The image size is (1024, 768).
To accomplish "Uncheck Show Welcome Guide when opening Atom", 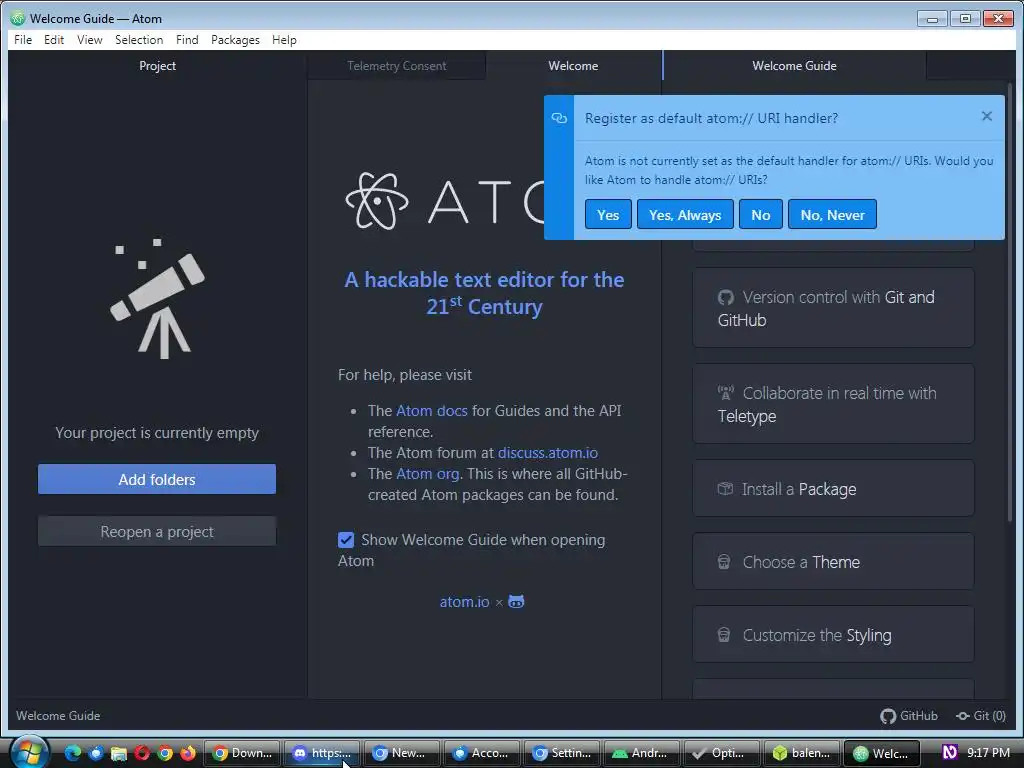I will tap(346, 540).
